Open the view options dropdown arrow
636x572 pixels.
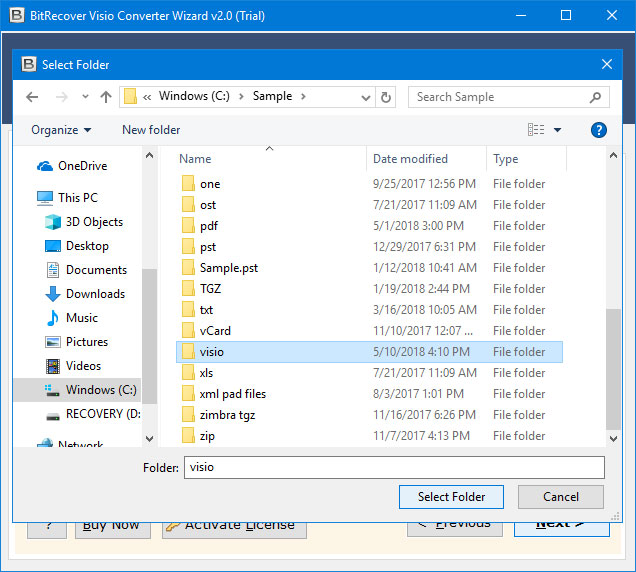pos(557,130)
